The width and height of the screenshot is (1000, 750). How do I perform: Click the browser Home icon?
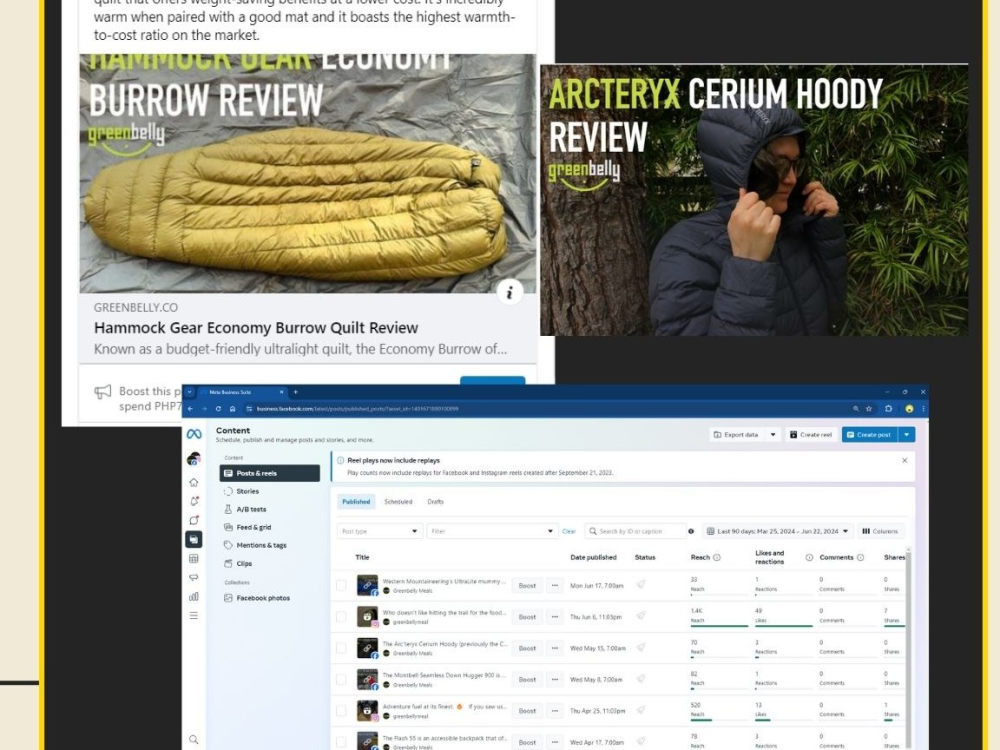[233, 409]
